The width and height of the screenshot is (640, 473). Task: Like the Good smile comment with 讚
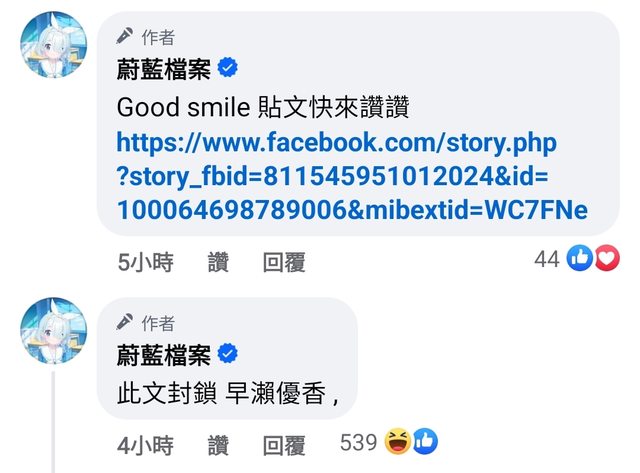pyautogui.click(x=218, y=262)
